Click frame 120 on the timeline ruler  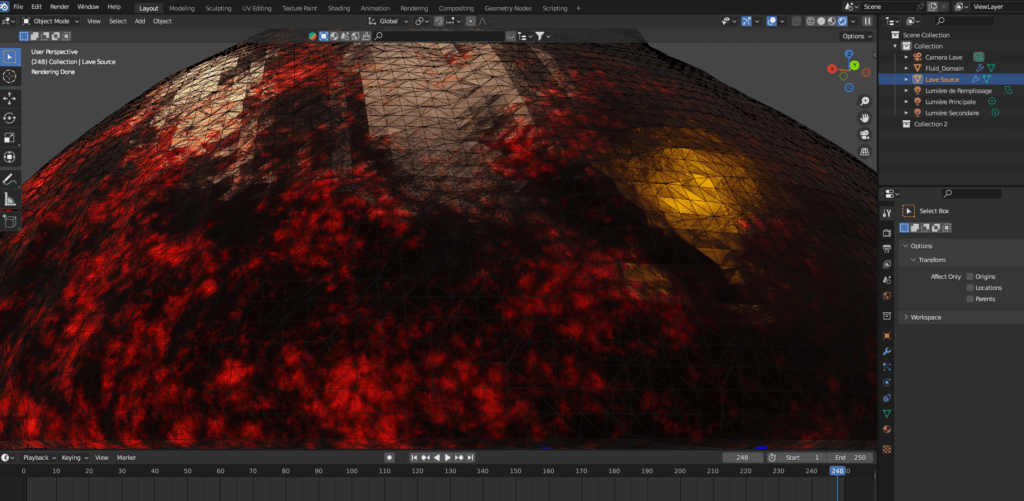[x=416, y=471]
